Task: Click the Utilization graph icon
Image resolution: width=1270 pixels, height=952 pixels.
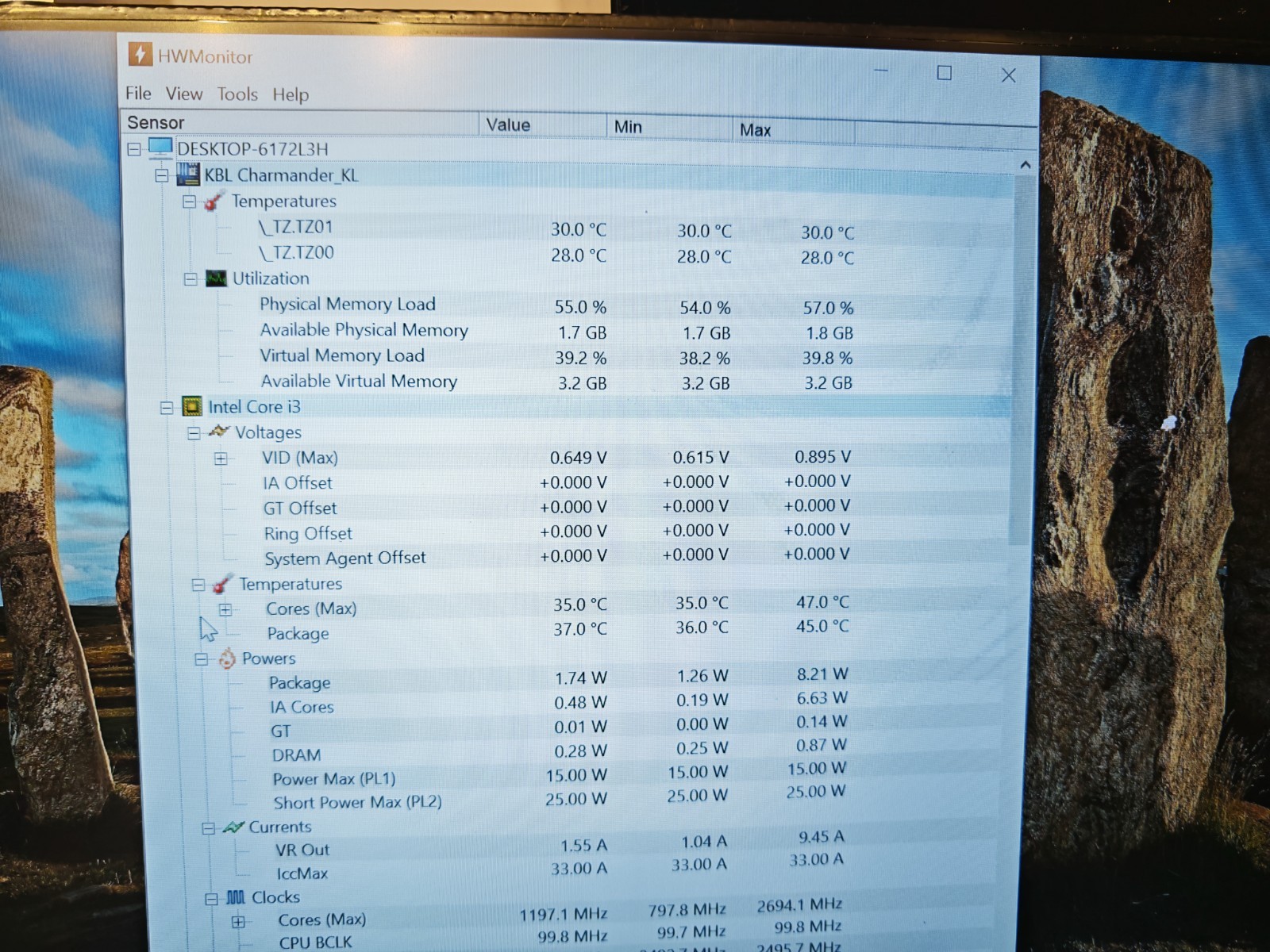Action: [216, 278]
